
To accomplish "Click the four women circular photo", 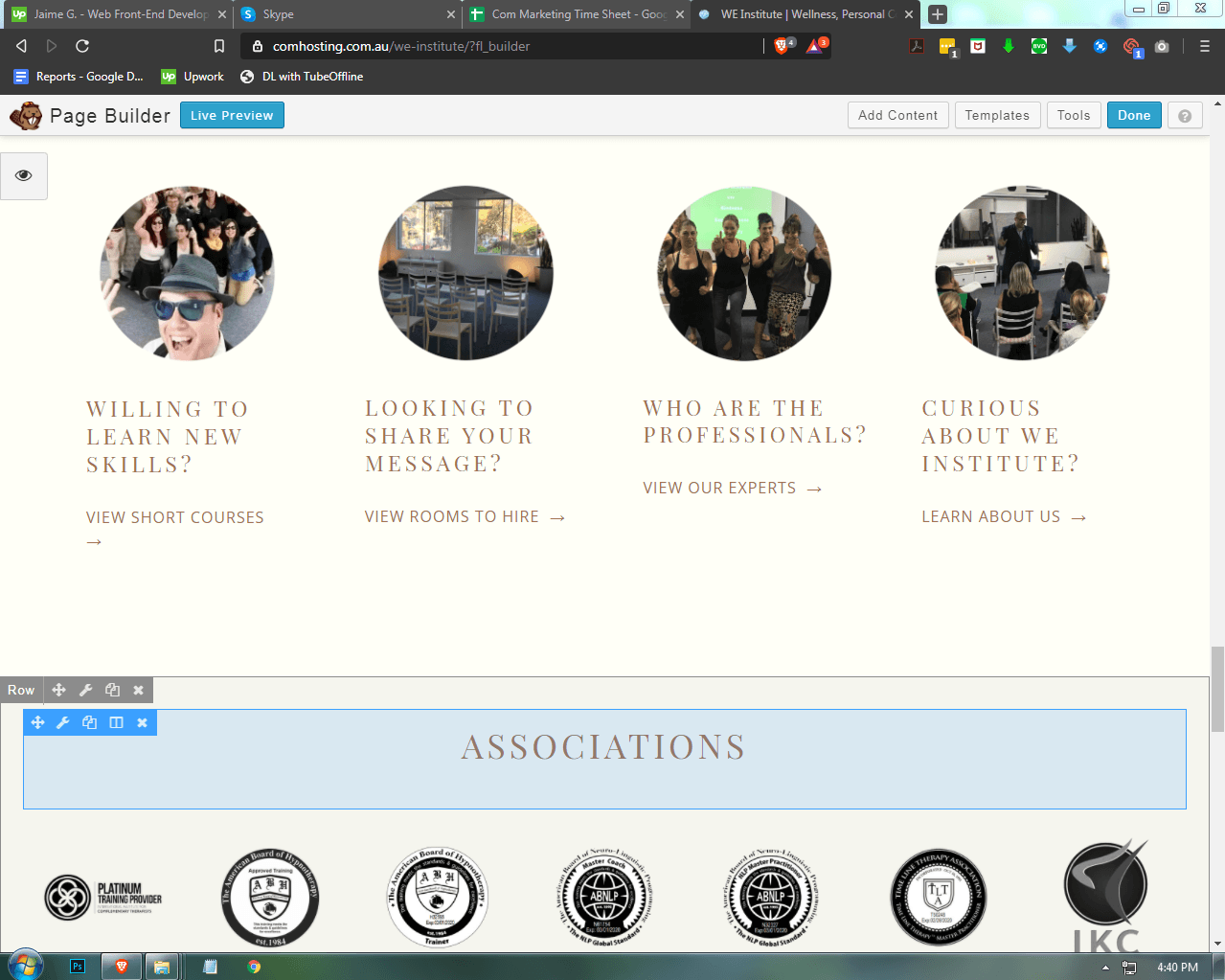I will 744,273.
